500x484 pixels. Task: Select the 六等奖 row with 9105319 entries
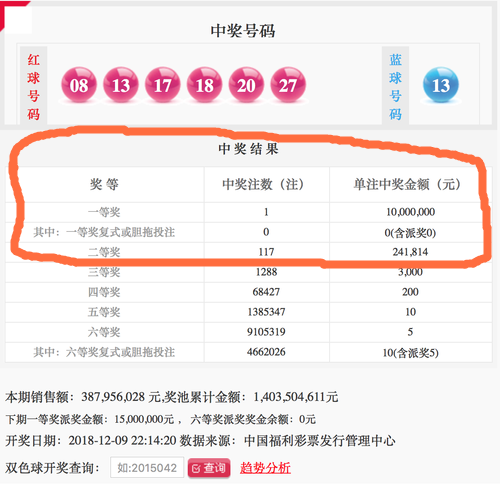click(249, 332)
